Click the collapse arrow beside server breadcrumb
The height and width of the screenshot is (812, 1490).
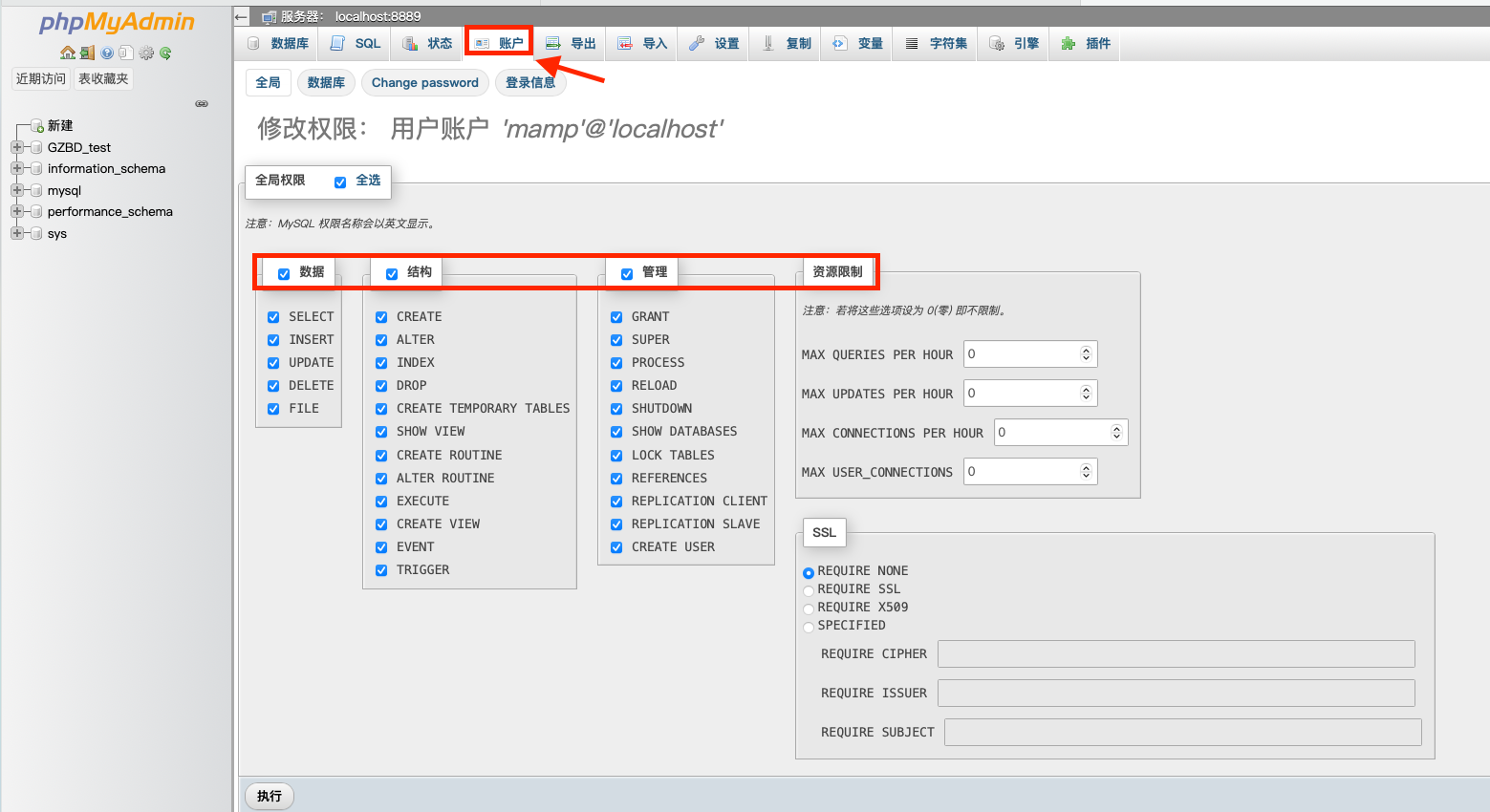pos(242,16)
